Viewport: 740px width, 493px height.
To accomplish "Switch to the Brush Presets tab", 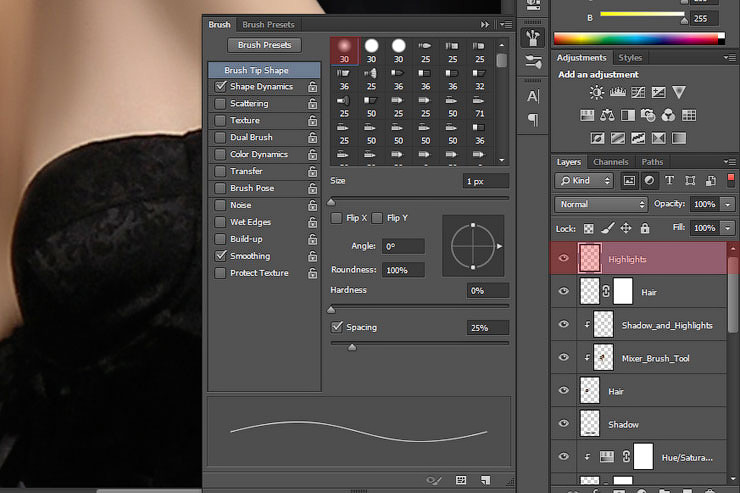I will (x=266, y=24).
